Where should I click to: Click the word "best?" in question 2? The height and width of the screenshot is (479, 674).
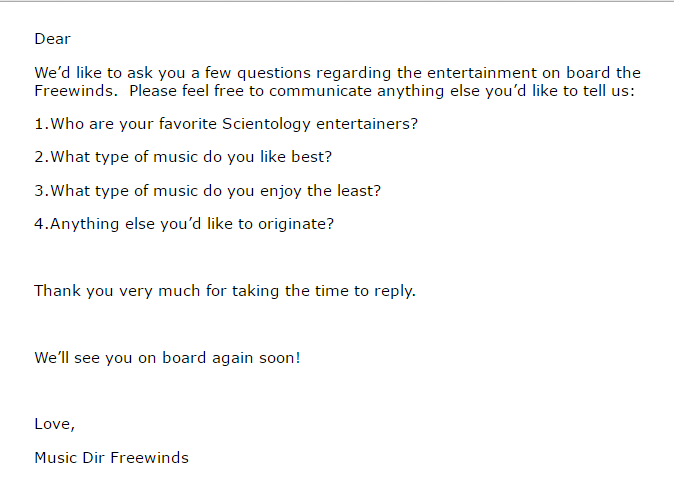(x=312, y=157)
